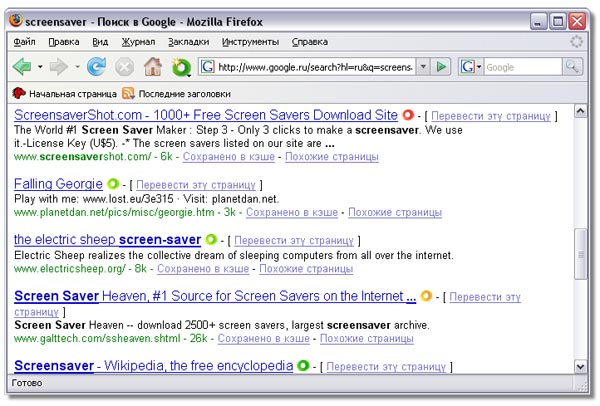Viewport: 600px width, 406px height.
Task: Go back with the green Back arrow
Action: (22, 67)
